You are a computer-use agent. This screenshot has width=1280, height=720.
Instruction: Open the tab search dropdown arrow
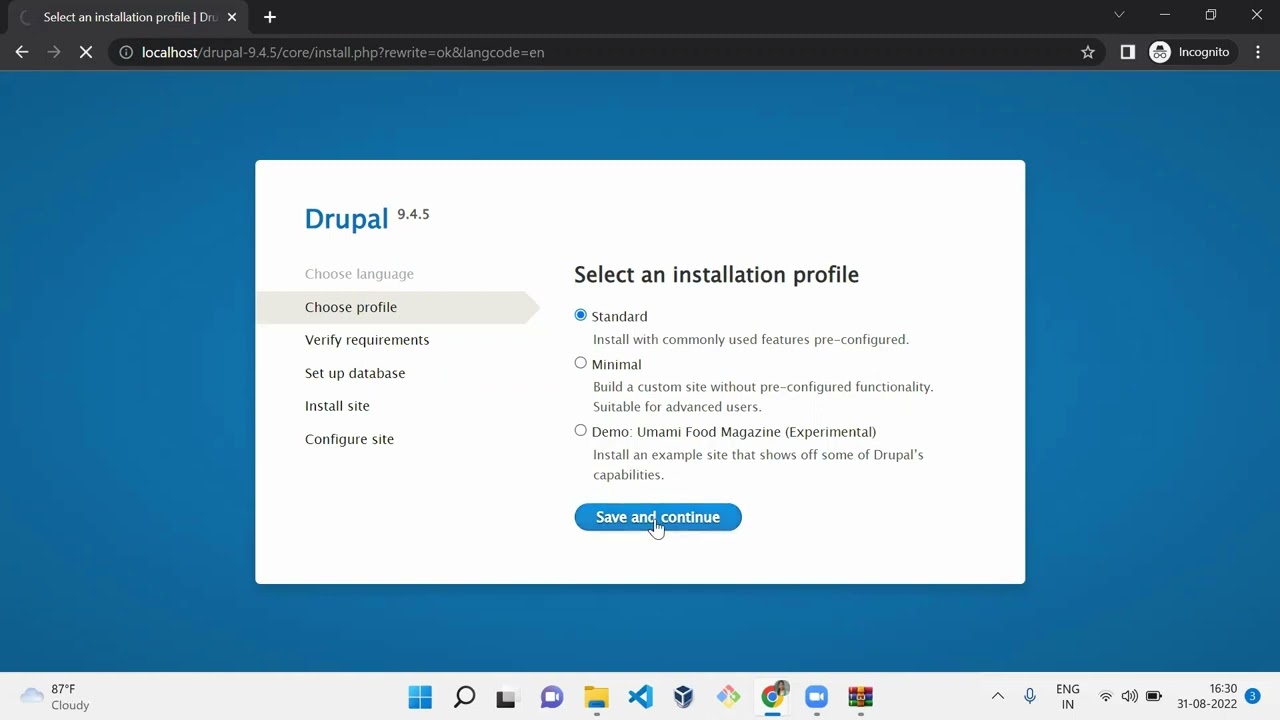(x=1119, y=14)
